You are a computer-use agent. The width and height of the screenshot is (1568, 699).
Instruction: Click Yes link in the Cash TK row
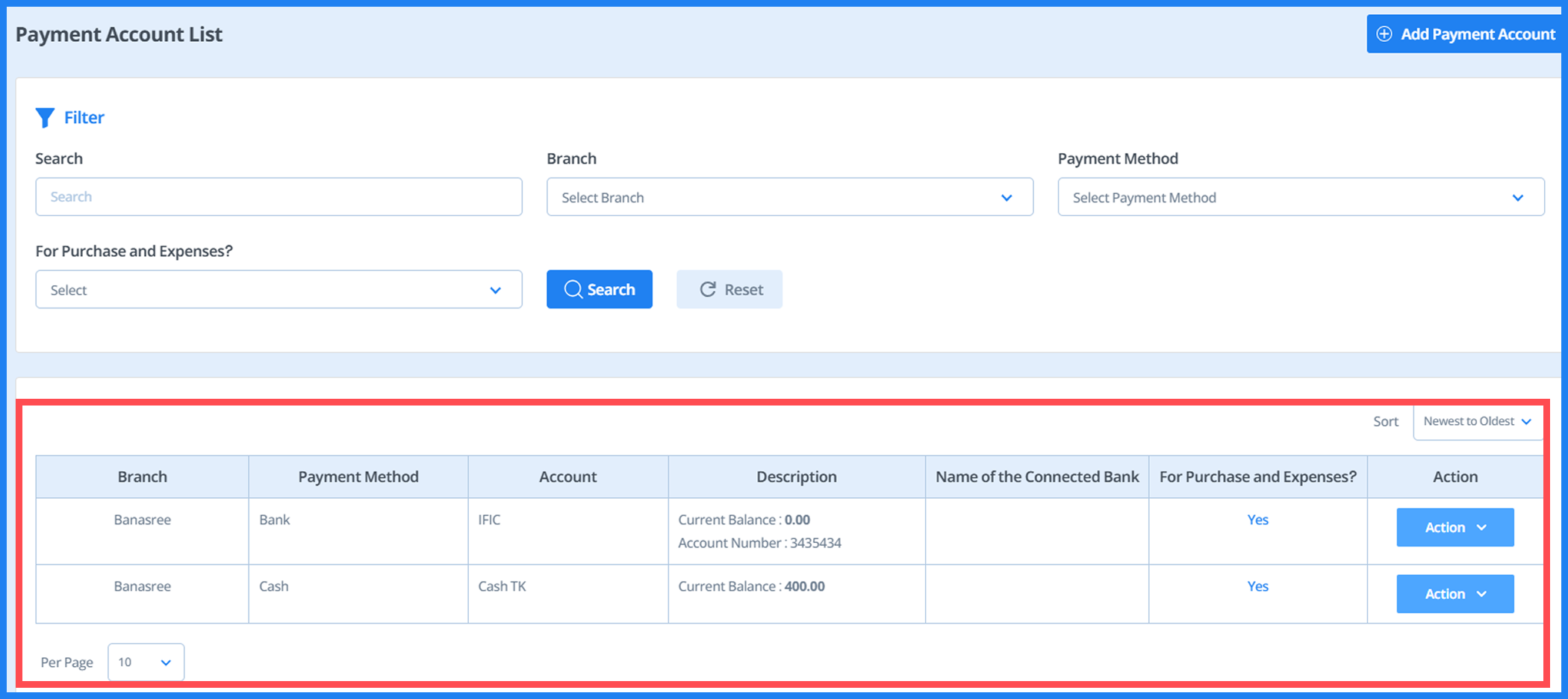[1257, 586]
